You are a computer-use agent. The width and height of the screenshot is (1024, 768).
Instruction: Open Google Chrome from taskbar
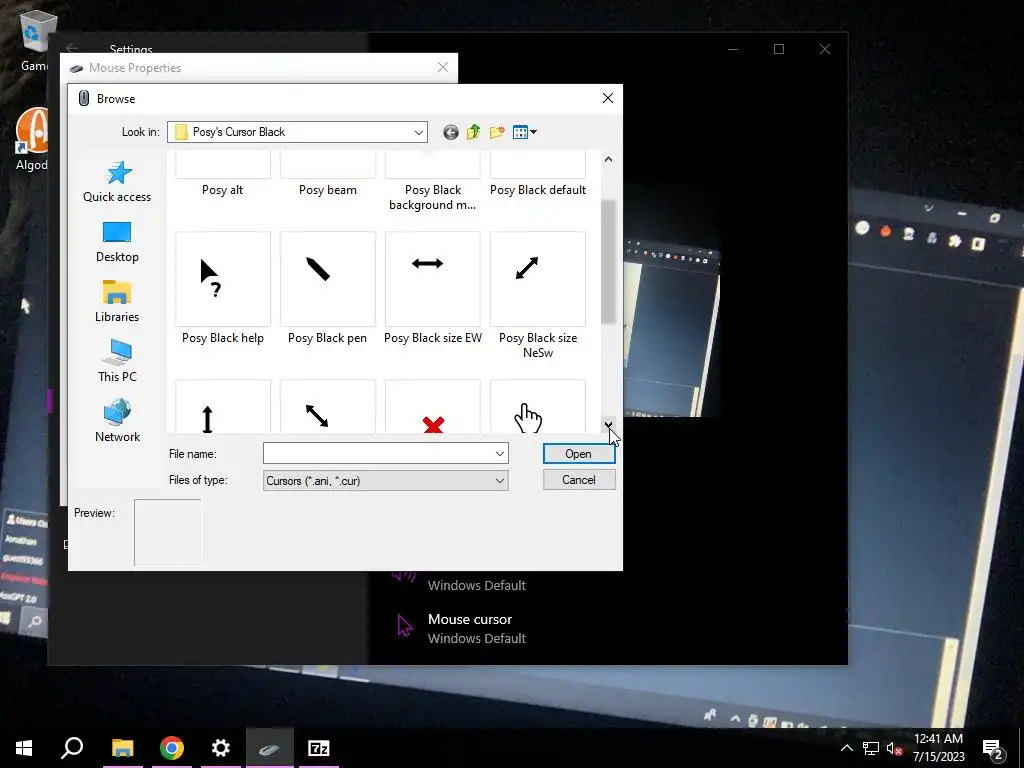(x=172, y=748)
